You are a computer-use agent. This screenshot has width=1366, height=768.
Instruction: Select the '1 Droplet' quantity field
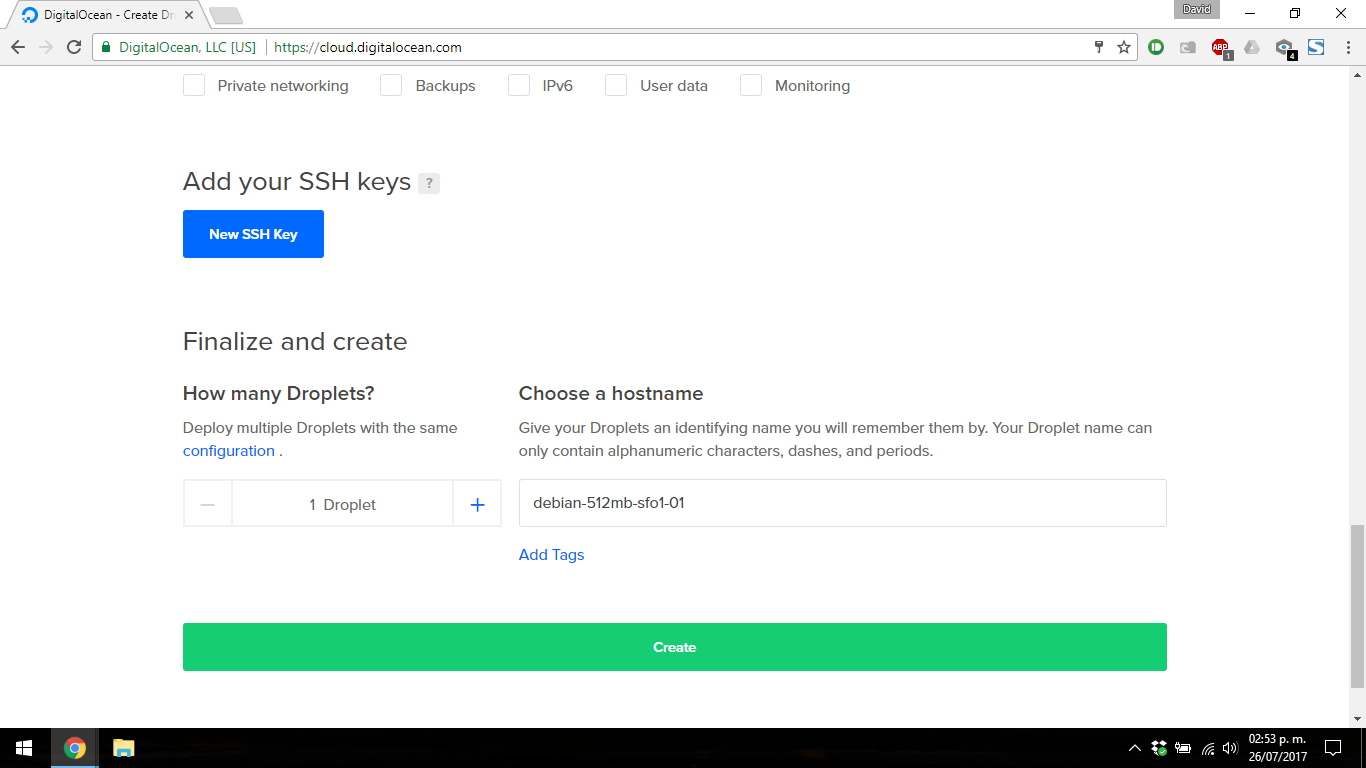(343, 504)
